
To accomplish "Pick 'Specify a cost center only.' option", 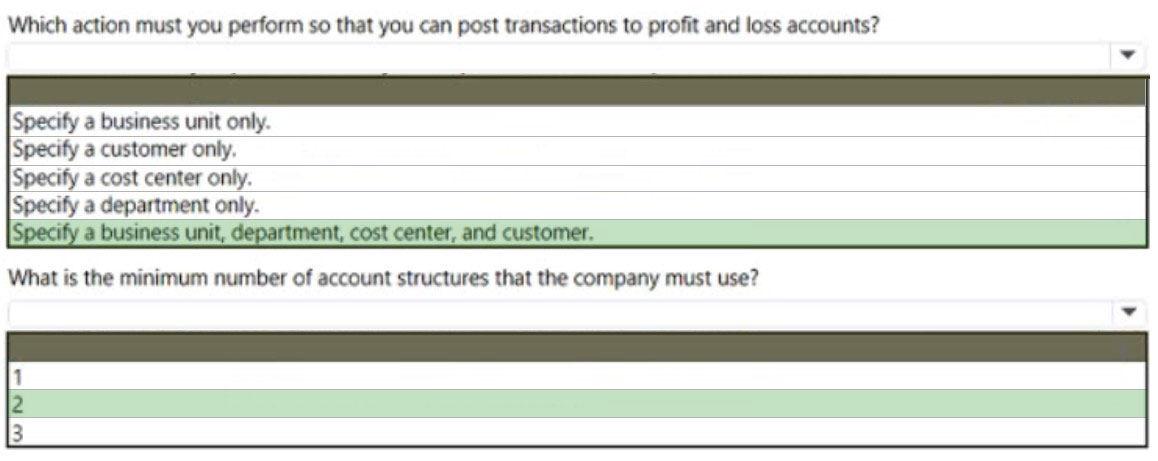I will [578, 178].
